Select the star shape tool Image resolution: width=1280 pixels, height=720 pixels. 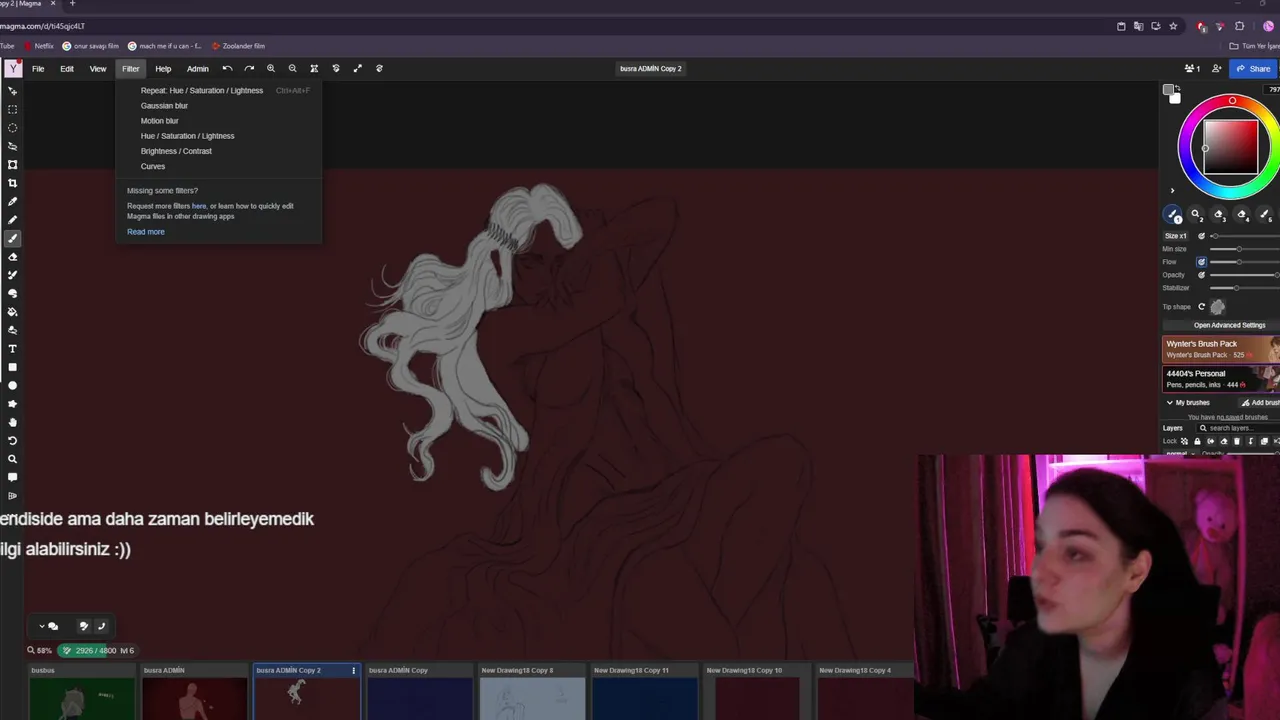pos(13,404)
